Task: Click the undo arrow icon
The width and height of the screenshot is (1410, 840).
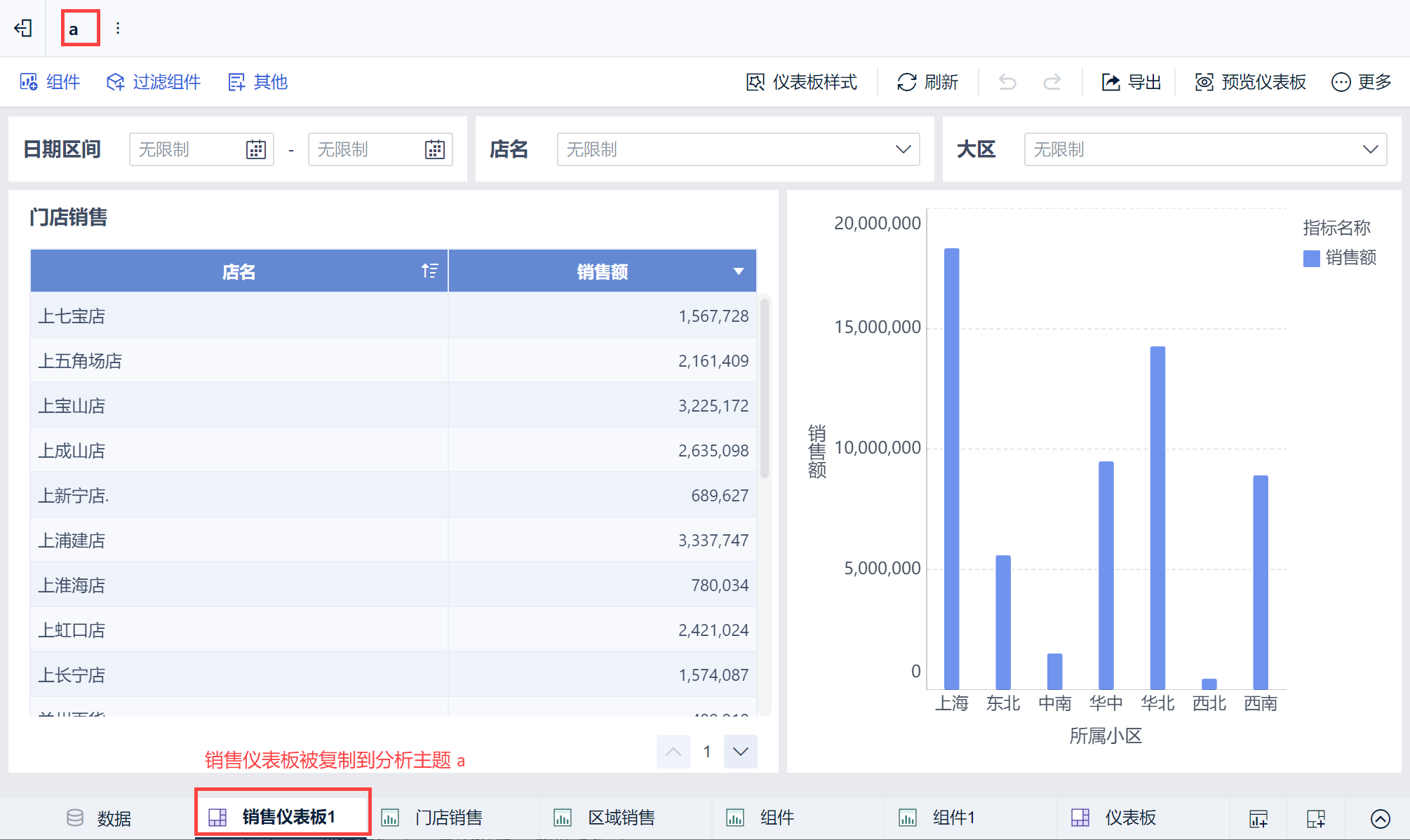Action: pyautogui.click(x=1007, y=82)
